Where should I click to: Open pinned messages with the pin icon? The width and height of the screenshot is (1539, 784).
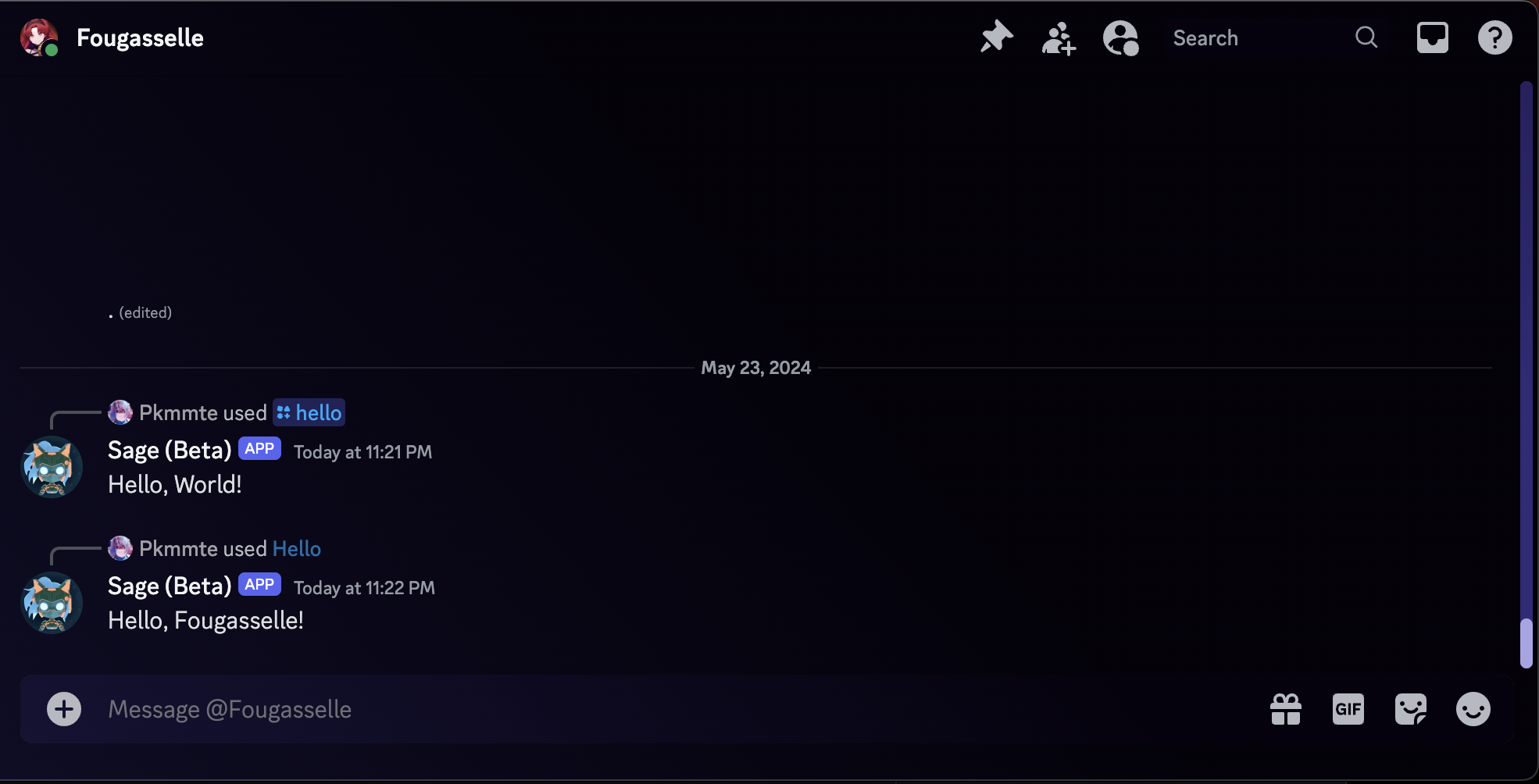click(x=996, y=37)
